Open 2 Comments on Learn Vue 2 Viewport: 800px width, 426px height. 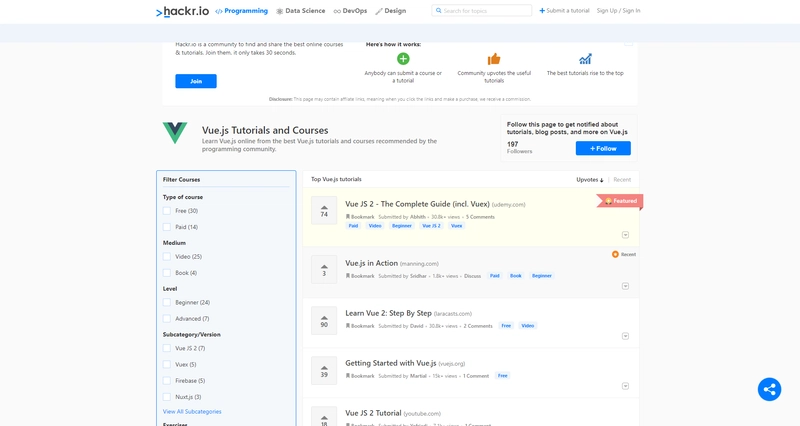coord(478,326)
